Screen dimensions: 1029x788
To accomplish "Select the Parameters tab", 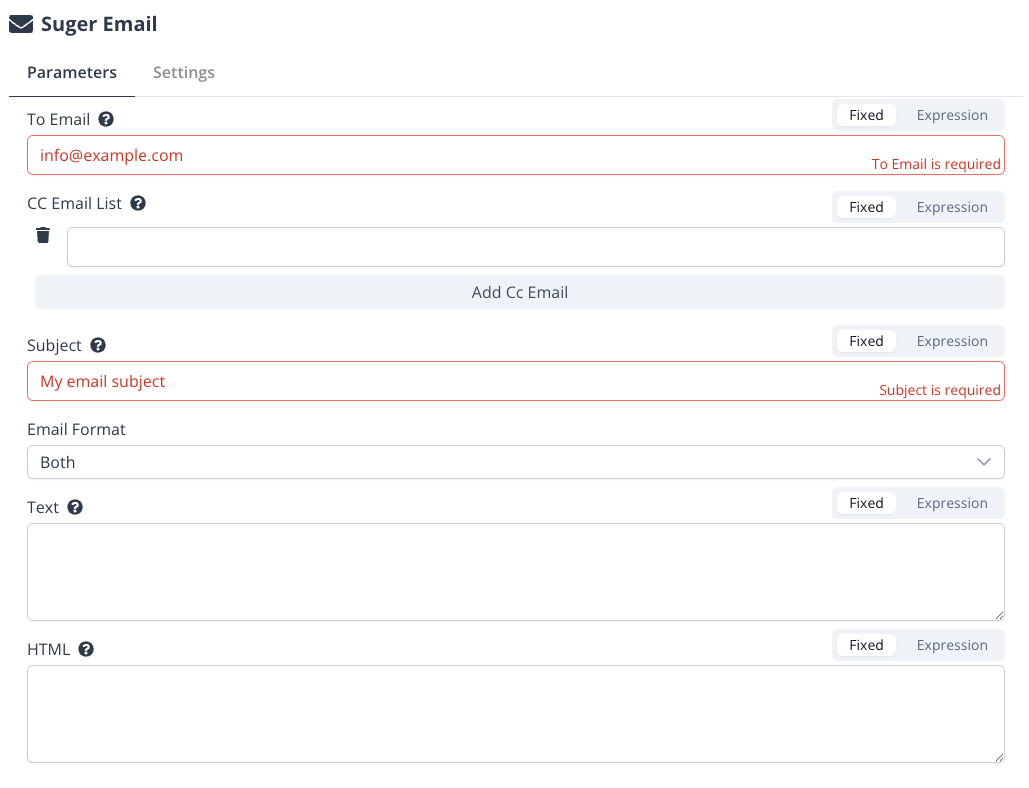I will 72,72.
